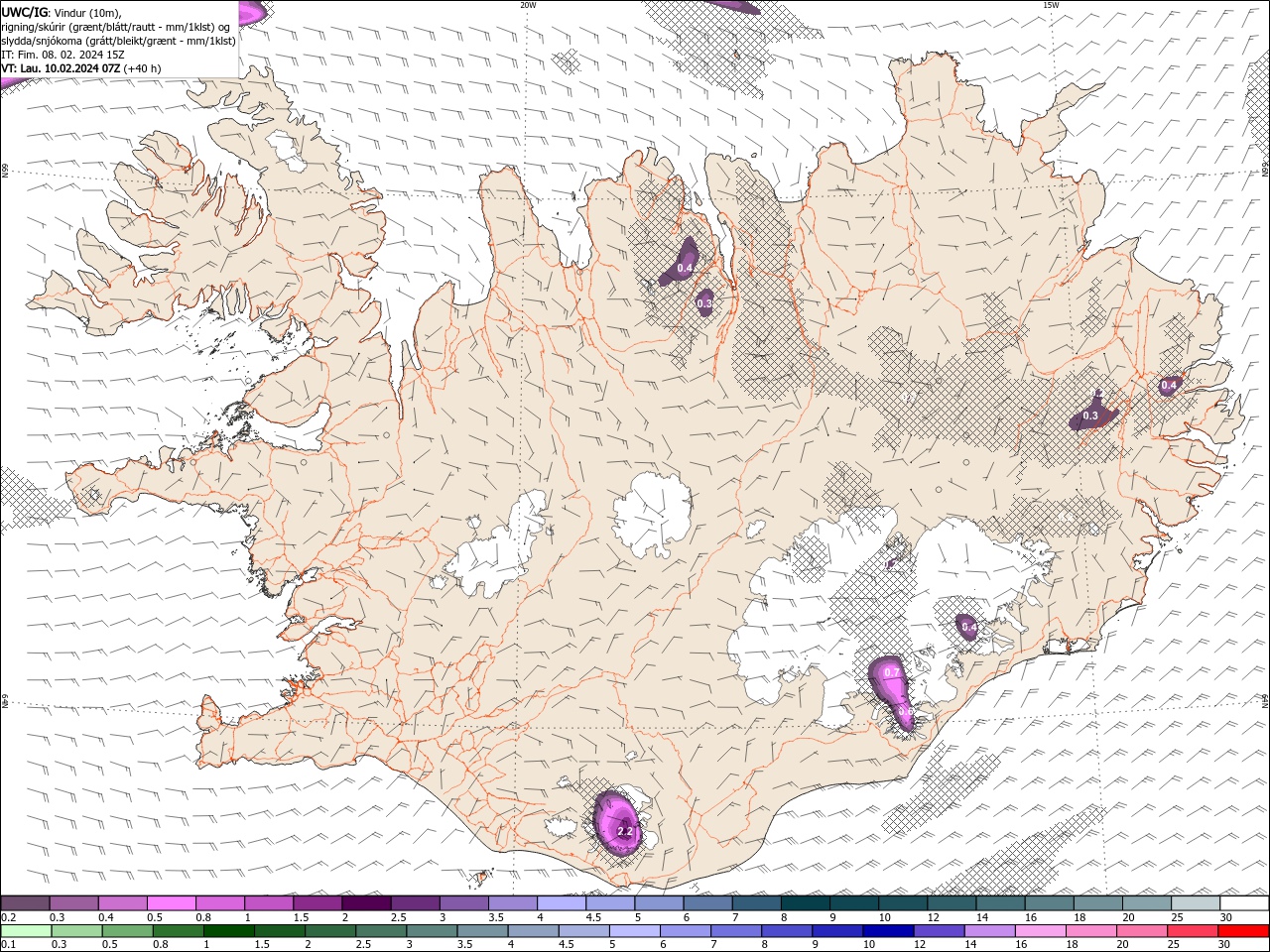Click the 'slydda/snjókoma' sleet and snow description line
This screenshot has width=1270, height=952.
[118, 41]
